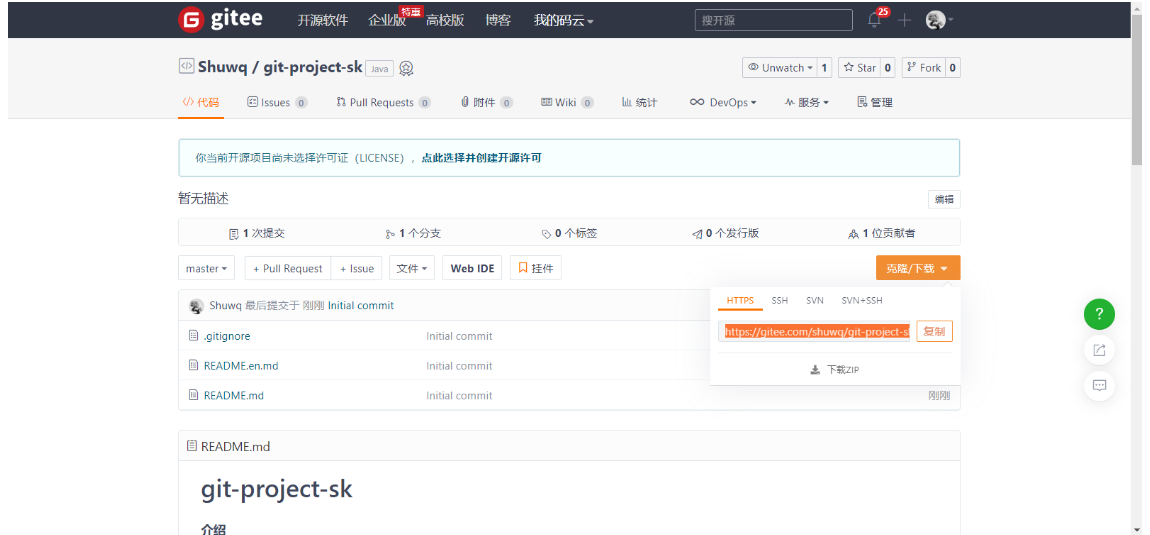The width and height of the screenshot is (1150, 535).
Task: Star the repository
Action: tap(858, 68)
